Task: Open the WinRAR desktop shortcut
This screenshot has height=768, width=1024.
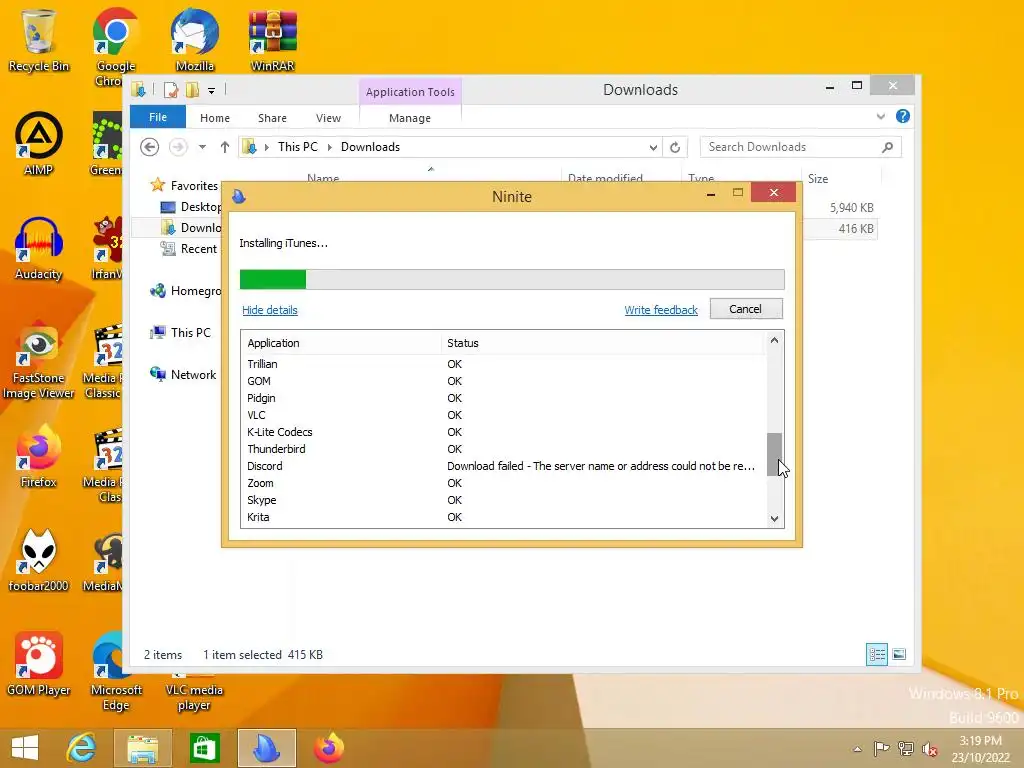Action: [272, 39]
